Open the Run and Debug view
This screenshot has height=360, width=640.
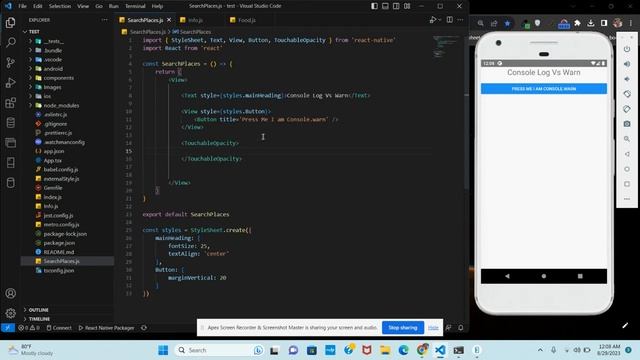(11, 82)
